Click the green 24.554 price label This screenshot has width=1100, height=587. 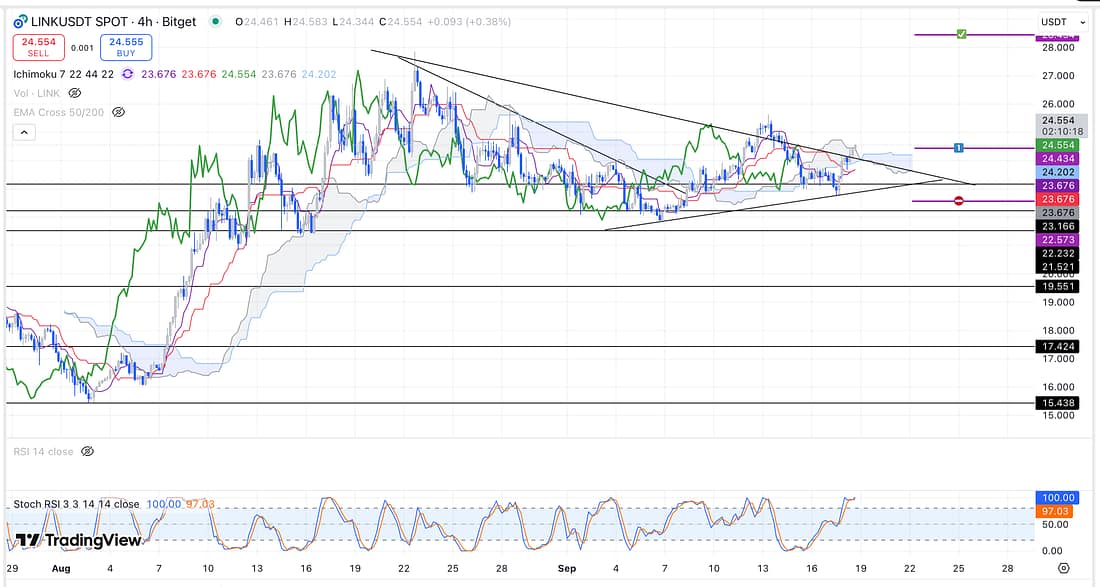click(1058, 145)
